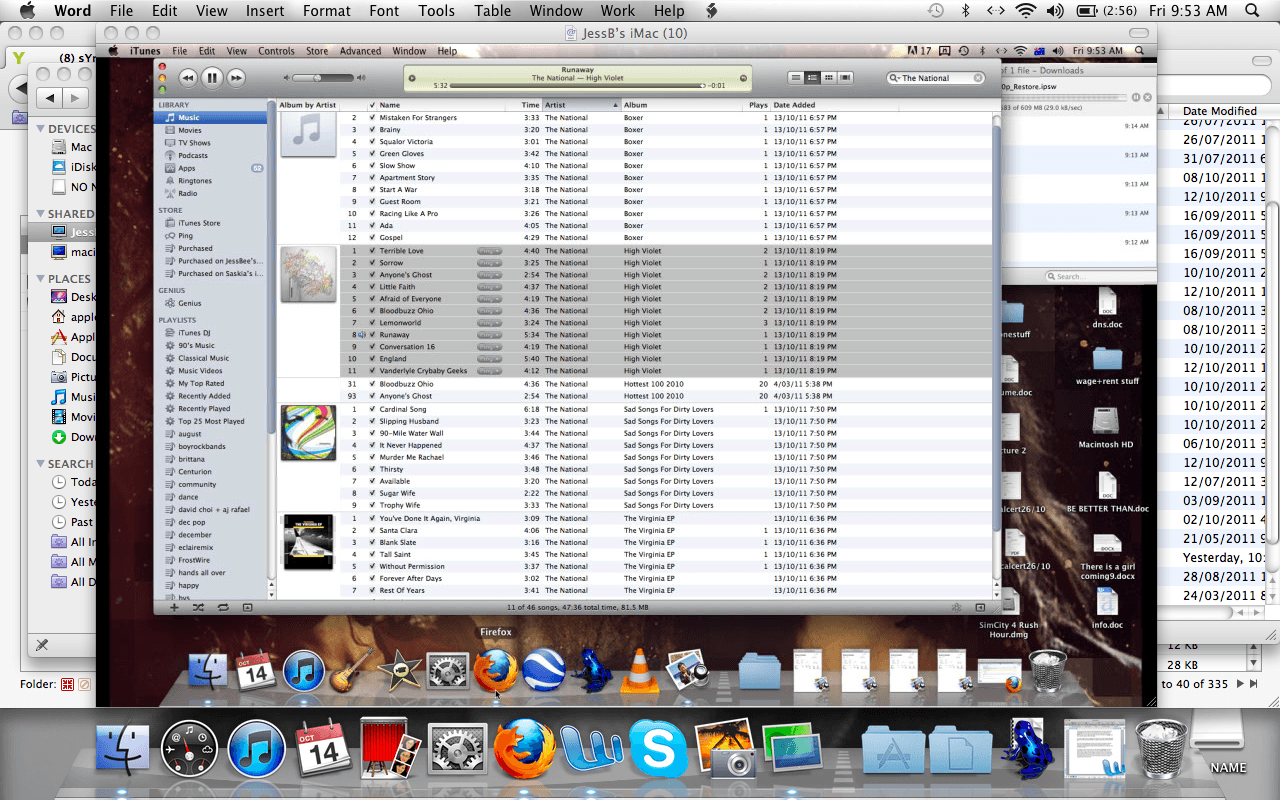Uncheck the Rest Of Years song checkbox

(x=372, y=591)
